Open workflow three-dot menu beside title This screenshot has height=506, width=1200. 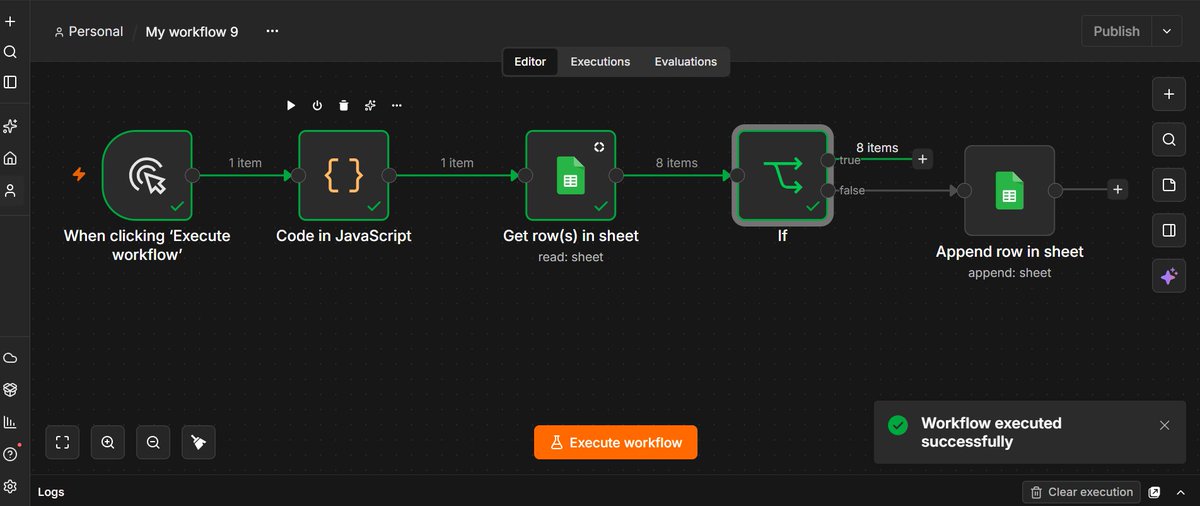(x=272, y=31)
